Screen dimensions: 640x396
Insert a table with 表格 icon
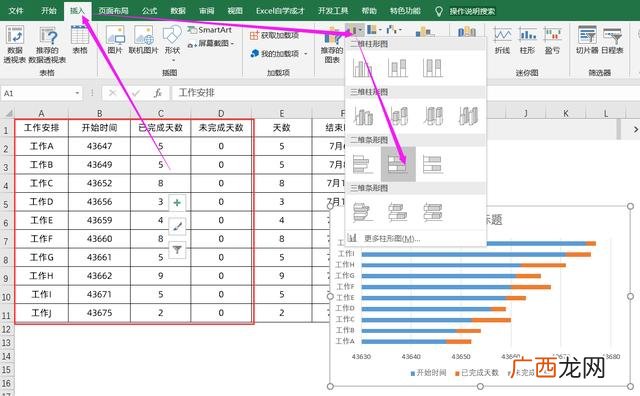tap(80, 40)
